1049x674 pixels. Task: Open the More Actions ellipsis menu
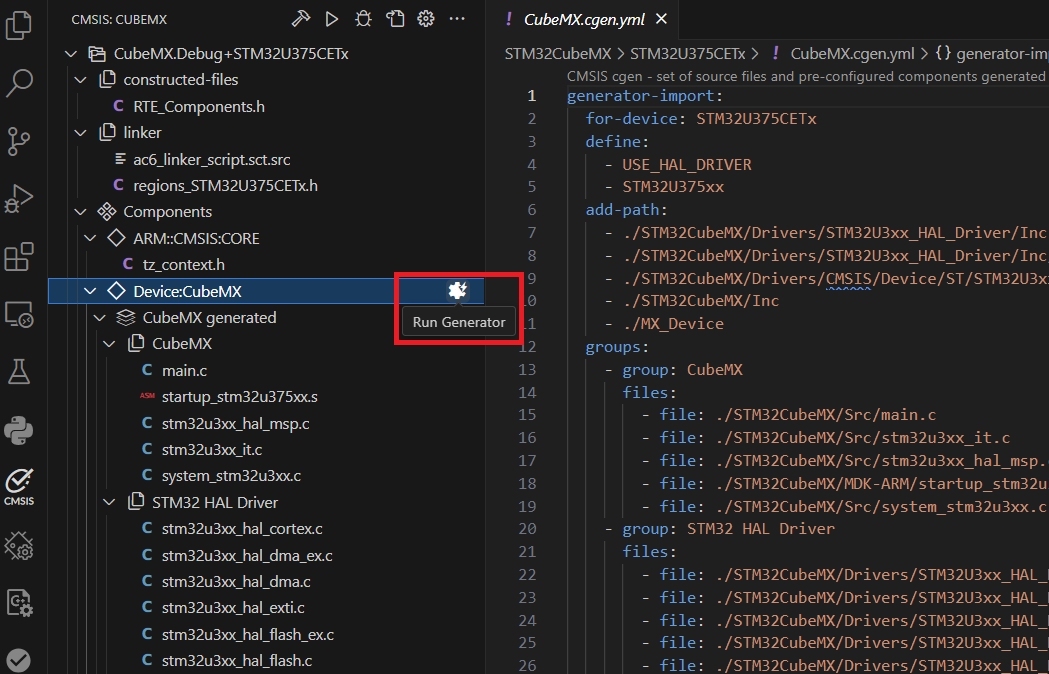pos(457,18)
